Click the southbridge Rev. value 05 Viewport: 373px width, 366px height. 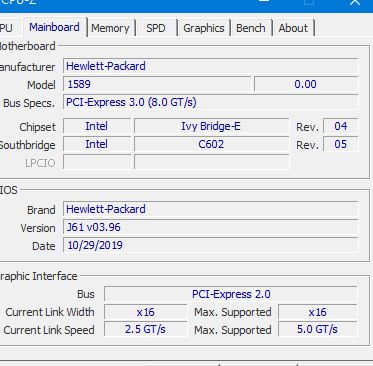(340, 144)
